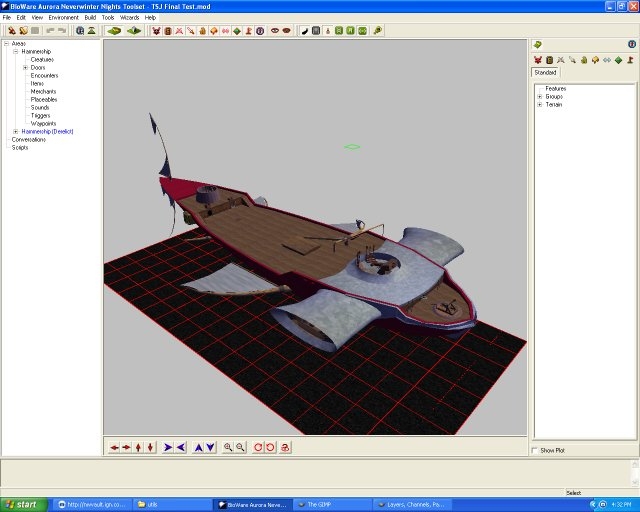Expand the Groups tree node
The height and width of the screenshot is (512, 640).
[540, 97]
